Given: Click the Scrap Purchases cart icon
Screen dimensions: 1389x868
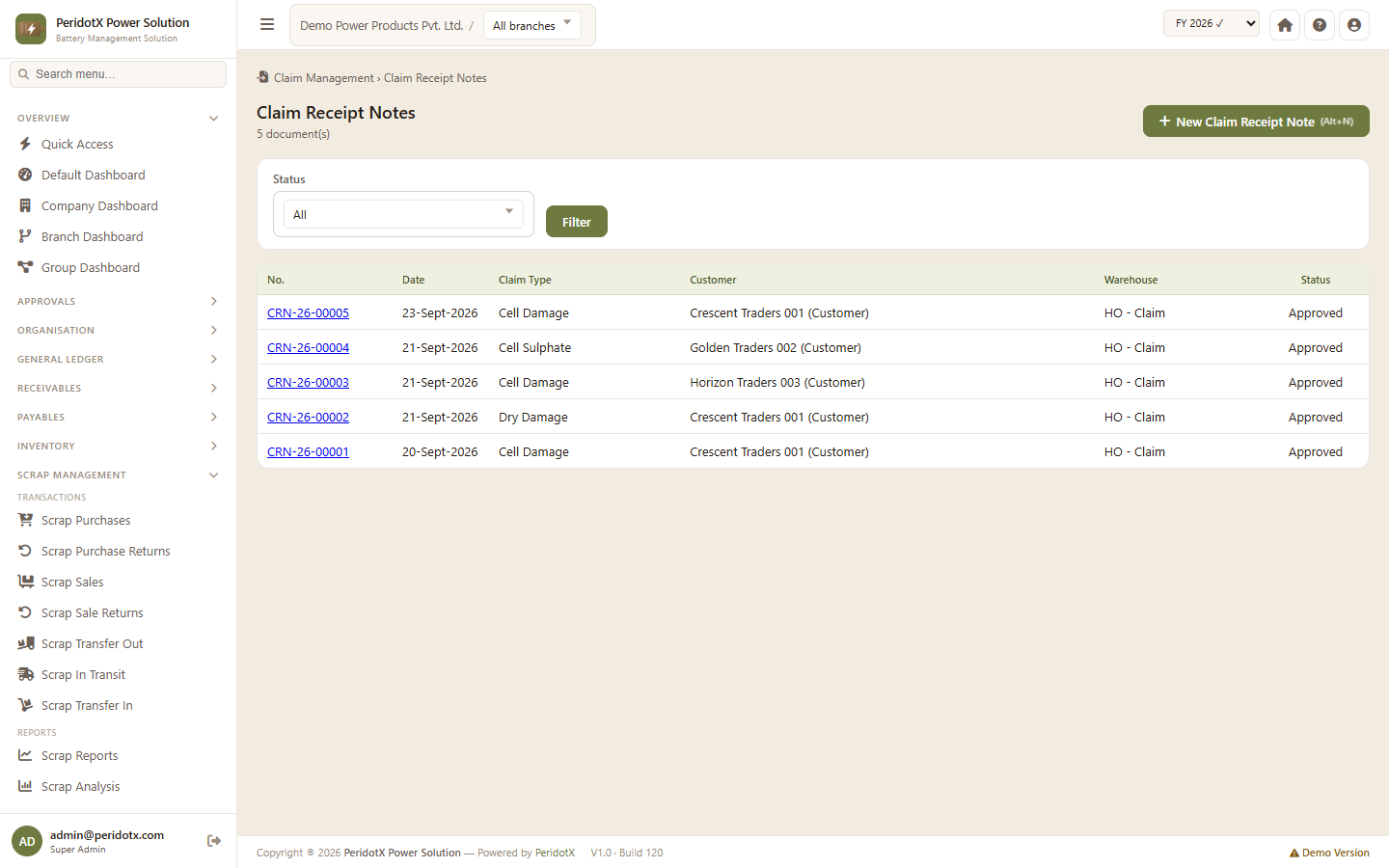Looking at the screenshot, I should [x=25, y=520].
